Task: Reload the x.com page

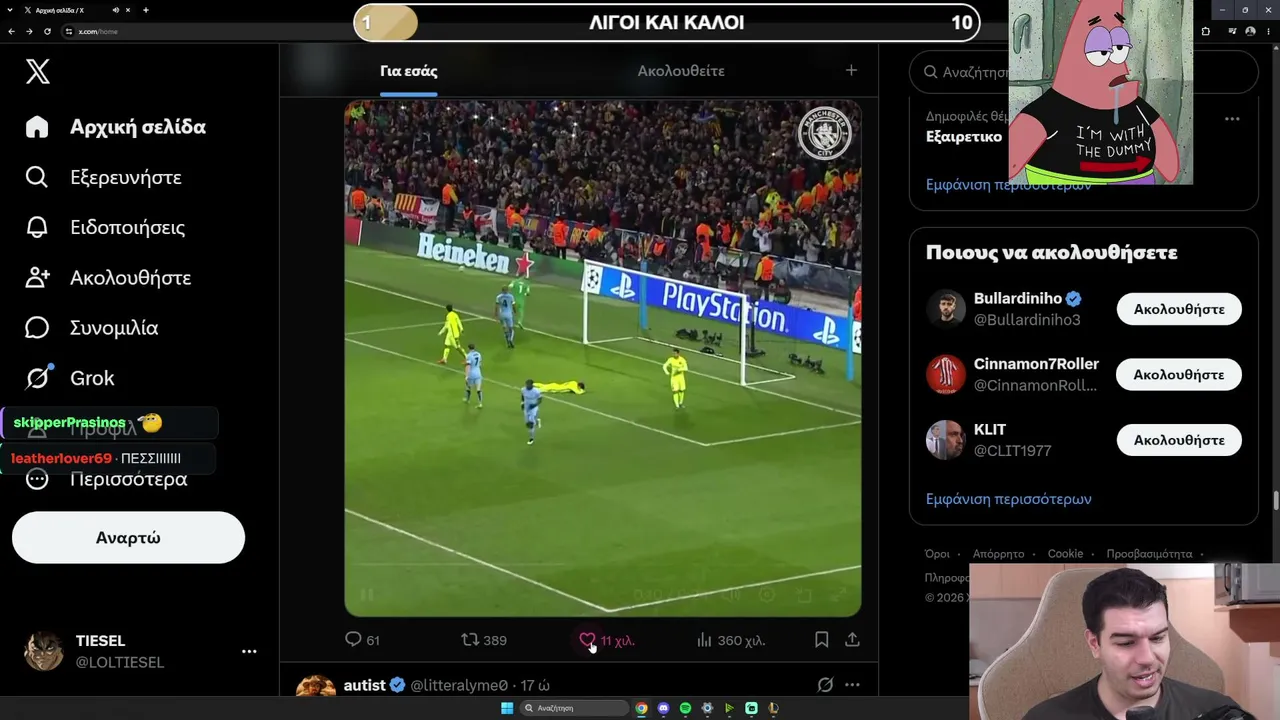Action: coord(47,31)
